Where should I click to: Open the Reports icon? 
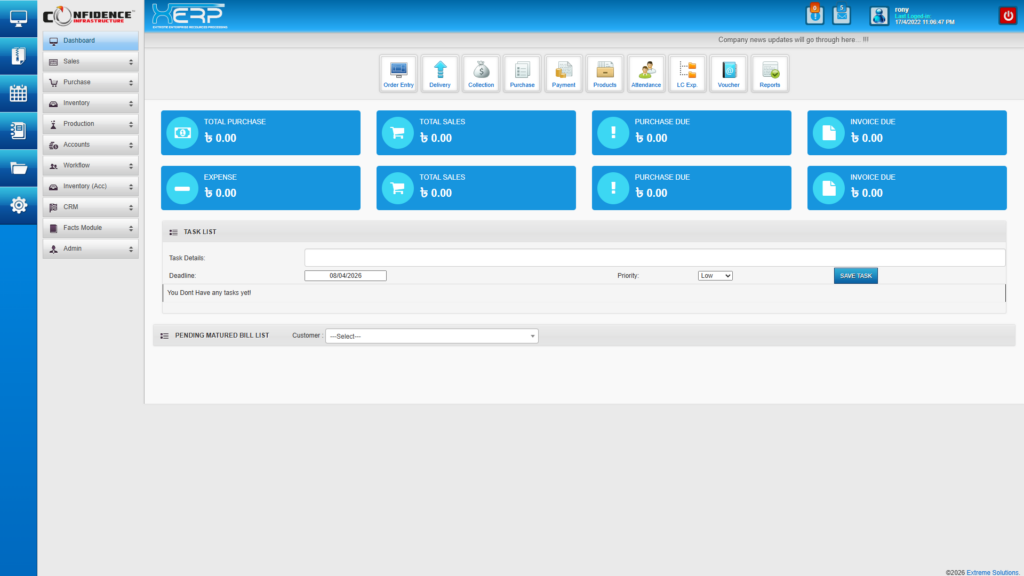click(770, 72)
